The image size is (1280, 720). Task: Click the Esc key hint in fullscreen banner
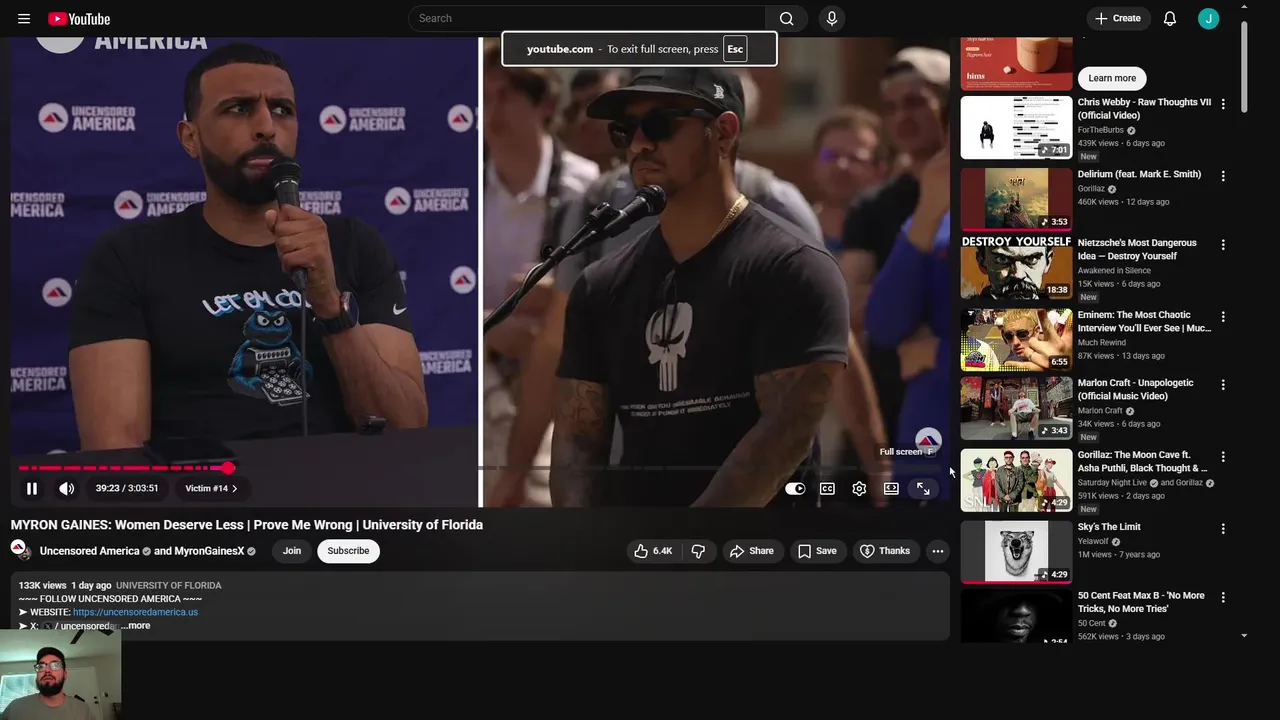coord(735,49)
